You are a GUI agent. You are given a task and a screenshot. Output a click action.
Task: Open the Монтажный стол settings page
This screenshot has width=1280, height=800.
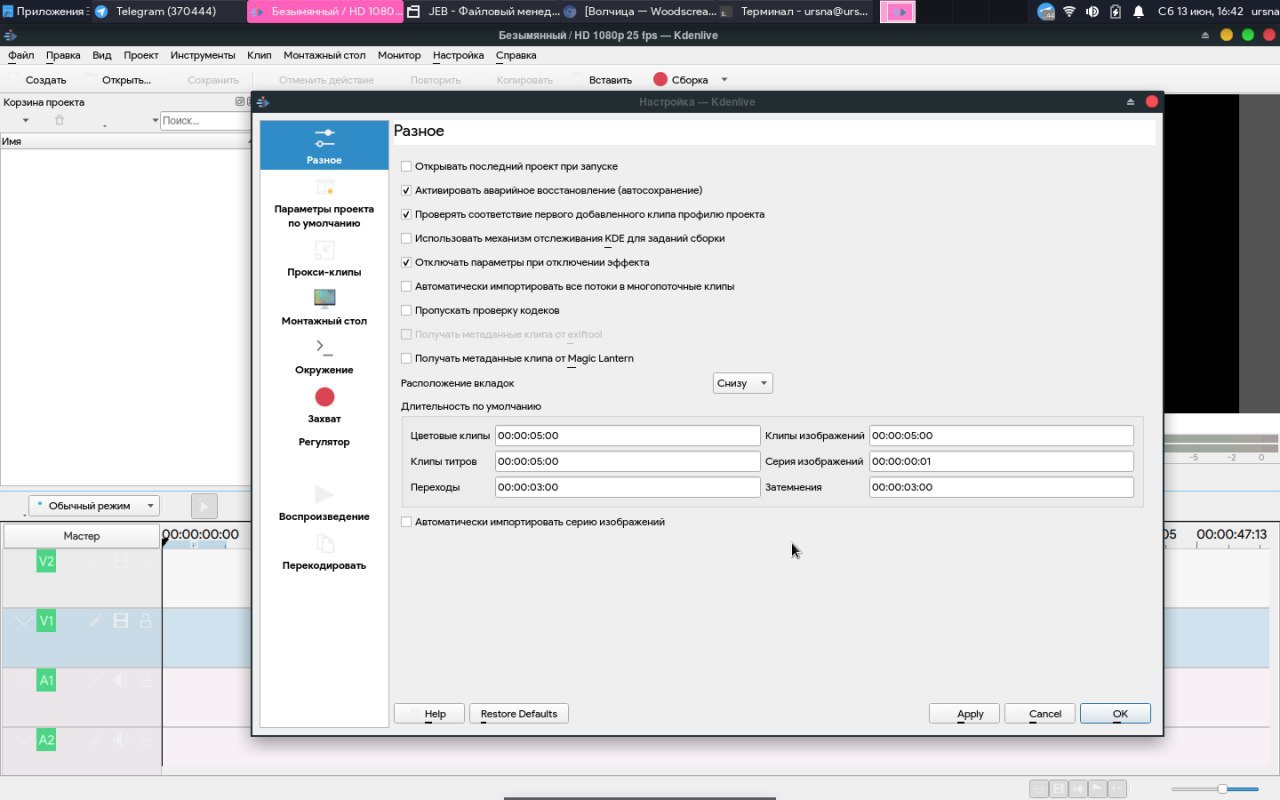coord(324,307)
